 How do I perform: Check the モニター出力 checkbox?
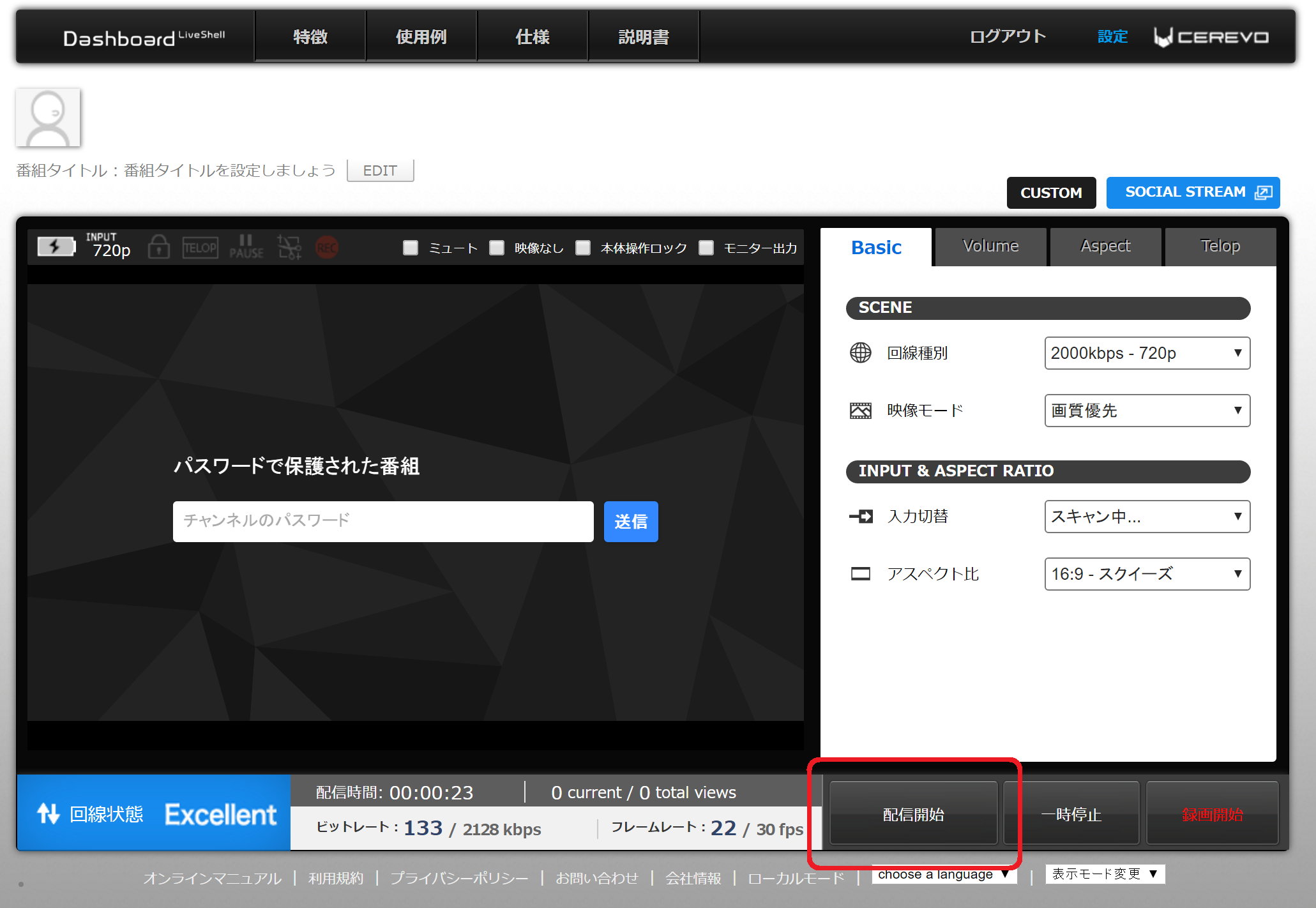coord(706,248)
